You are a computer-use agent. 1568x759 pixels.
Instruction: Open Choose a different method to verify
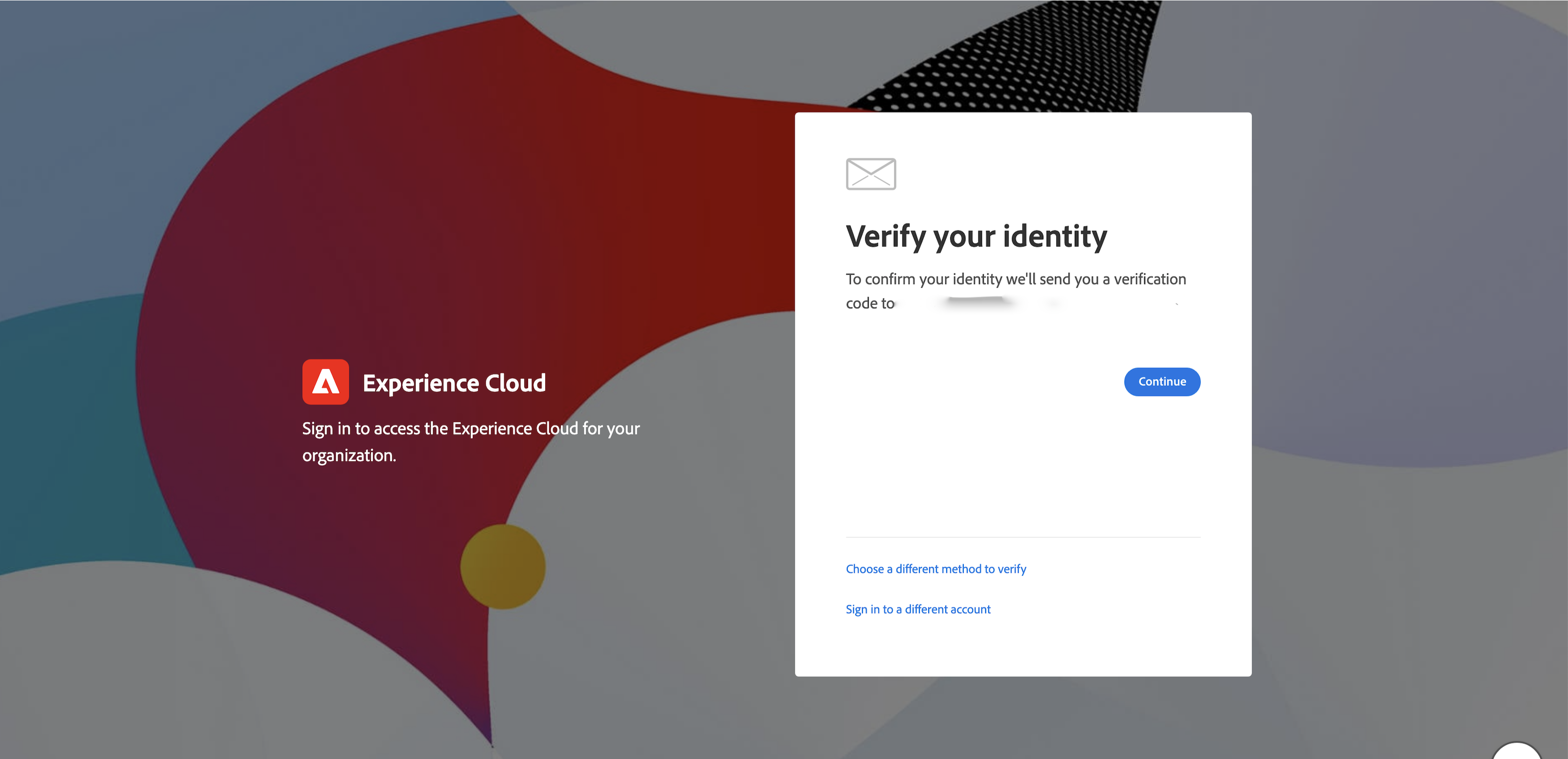(936, 569)
